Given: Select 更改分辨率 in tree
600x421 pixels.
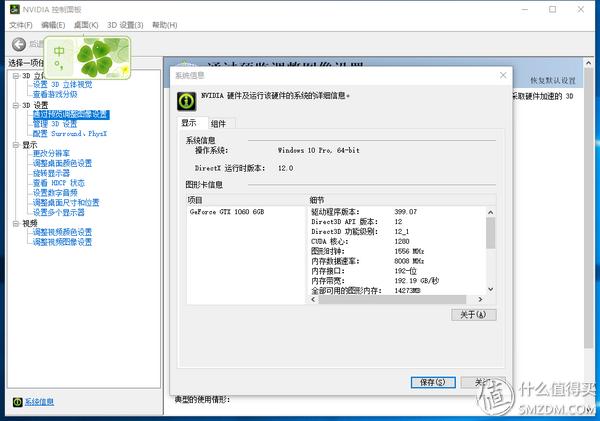Looking at the screenshot, I should (x=51, y=153).
